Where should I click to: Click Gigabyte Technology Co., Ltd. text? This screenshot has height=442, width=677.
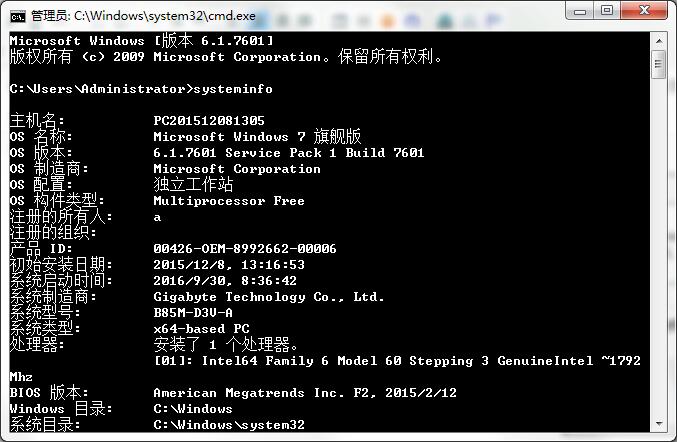(269, 297)
